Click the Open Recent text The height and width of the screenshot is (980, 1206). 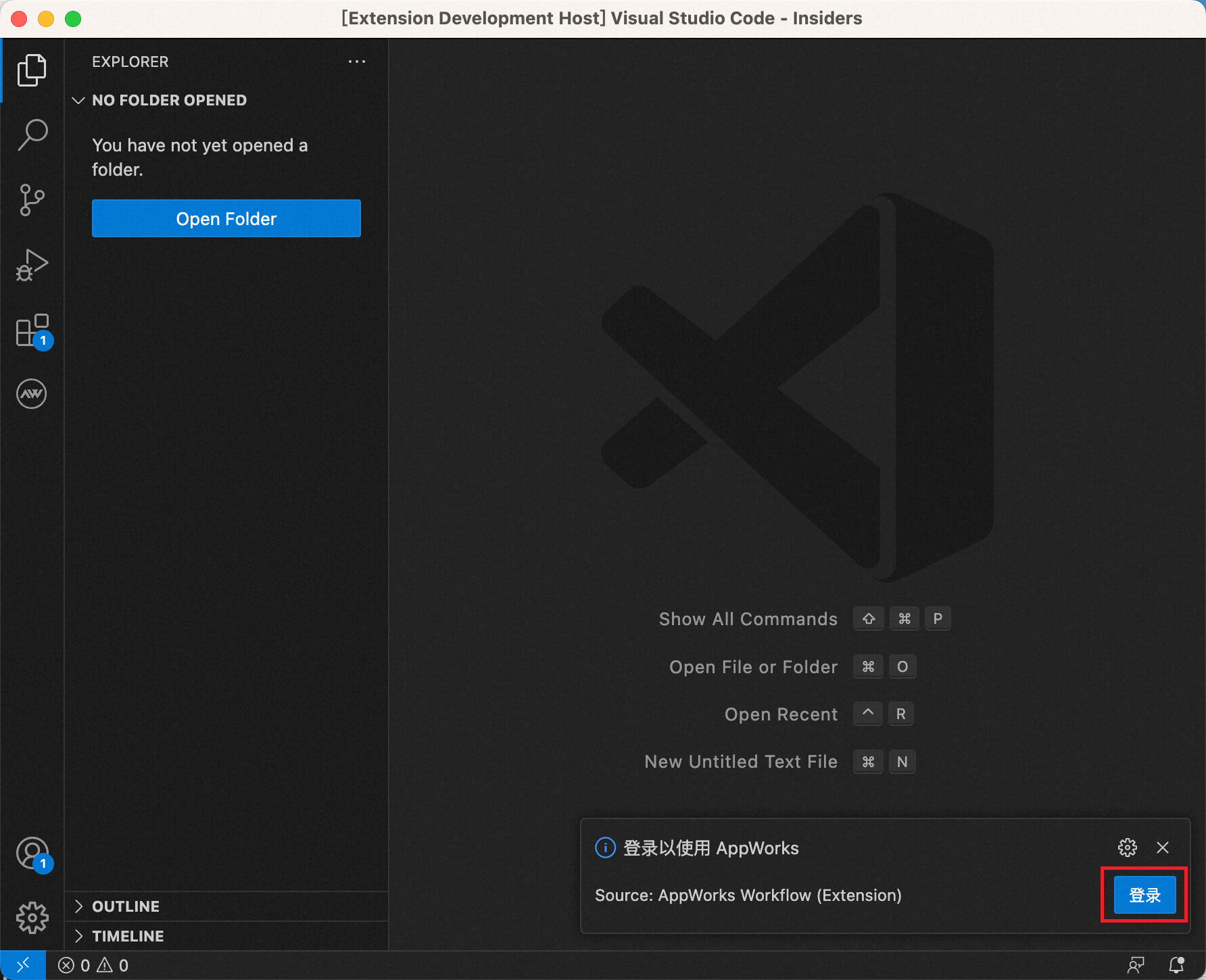781,714
